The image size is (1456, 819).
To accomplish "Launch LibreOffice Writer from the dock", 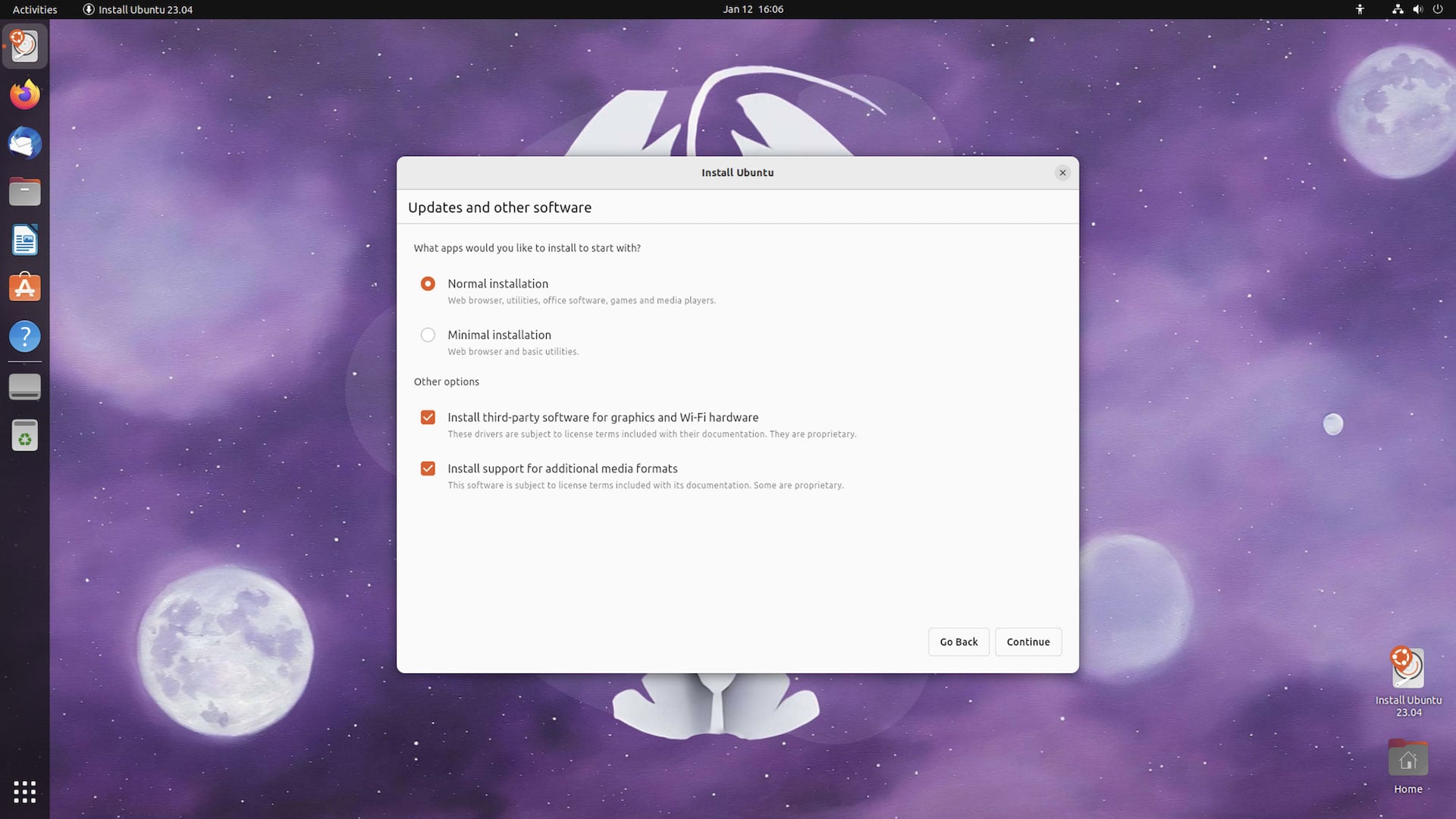I will 25,240.
